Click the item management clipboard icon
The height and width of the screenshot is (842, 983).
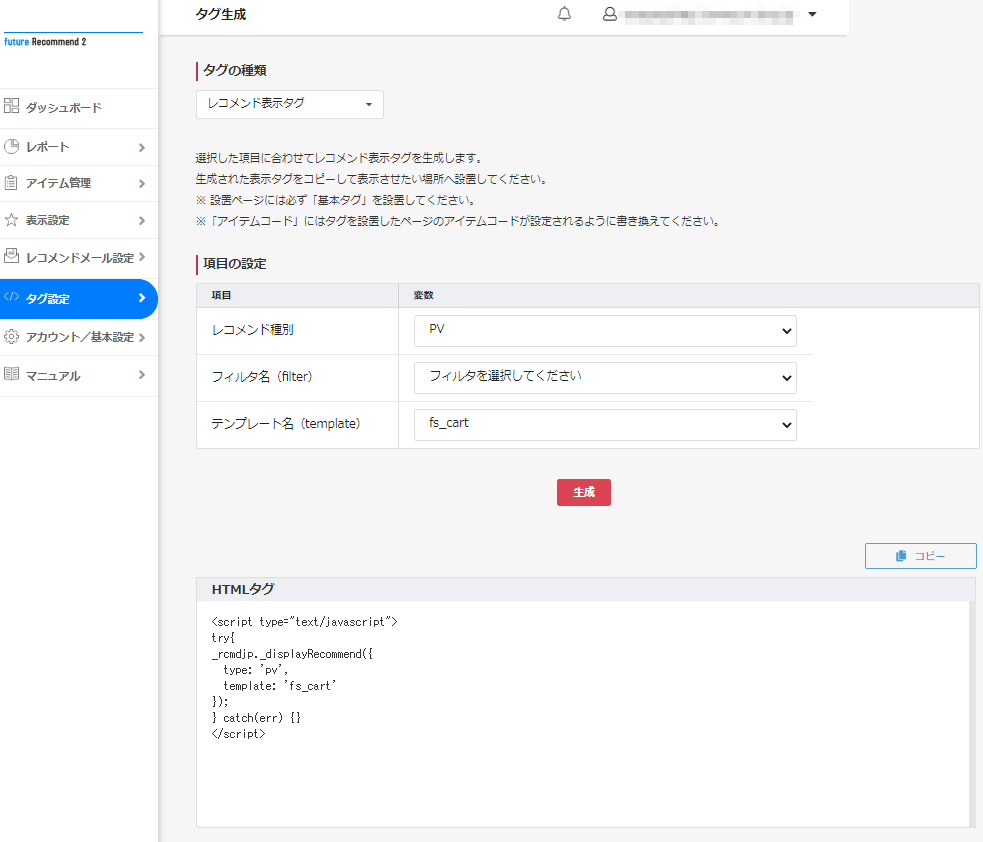[x=11, y=182]
